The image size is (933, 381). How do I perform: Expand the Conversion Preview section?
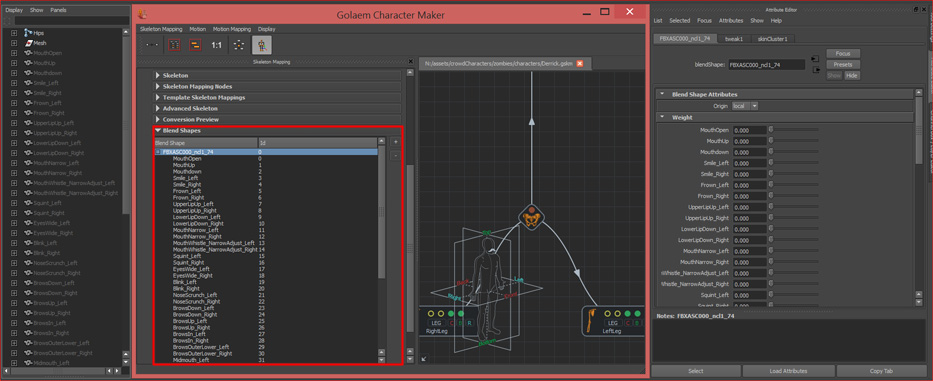click(158, 119)
